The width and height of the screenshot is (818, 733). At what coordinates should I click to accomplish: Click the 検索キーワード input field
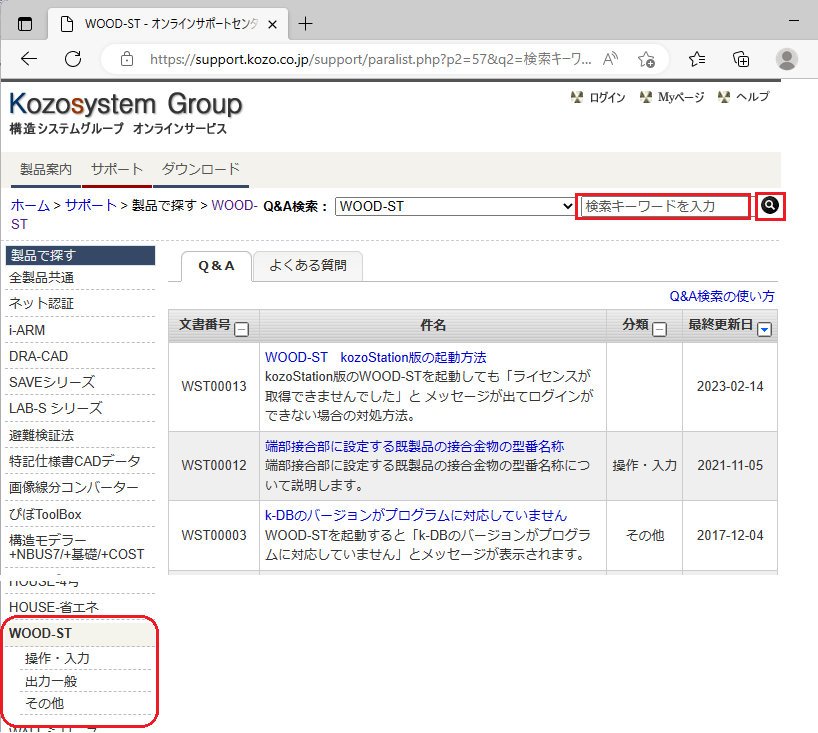point(664,206)
